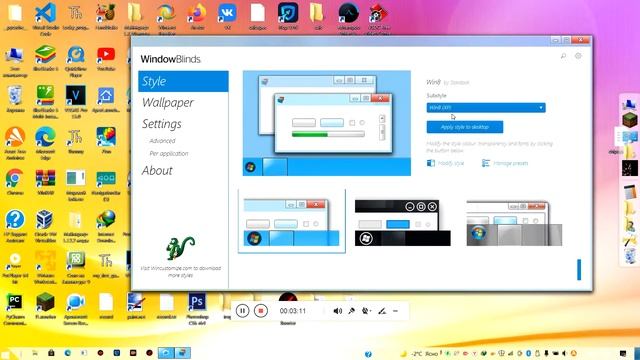Open WinRAR desktop shortcut
Screen dimensions: 640x360
tap(45, 182)
